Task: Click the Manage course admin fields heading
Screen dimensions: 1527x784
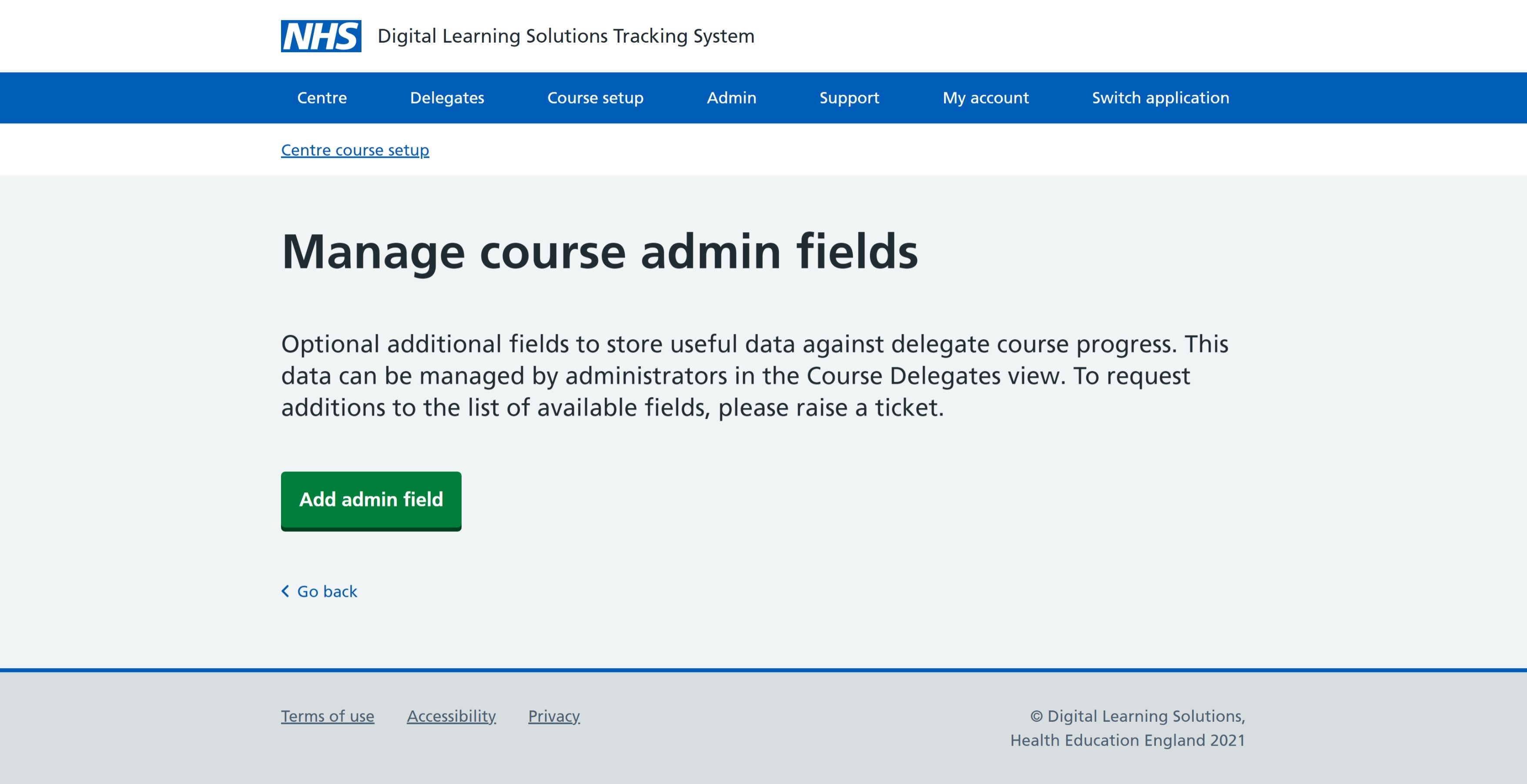Action: [599, 252]
